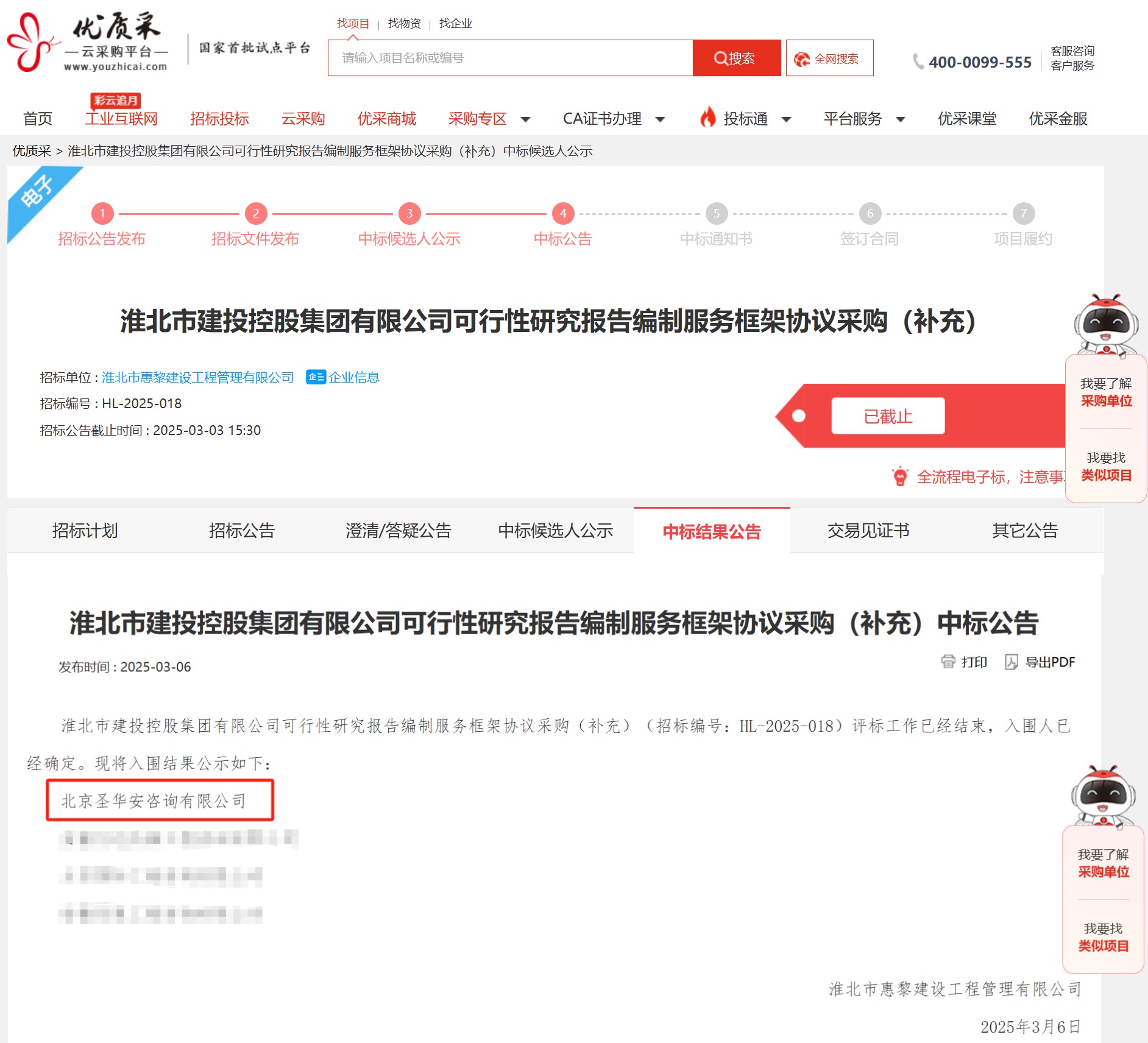Click the 企业信息 card icon

[316, 377]
